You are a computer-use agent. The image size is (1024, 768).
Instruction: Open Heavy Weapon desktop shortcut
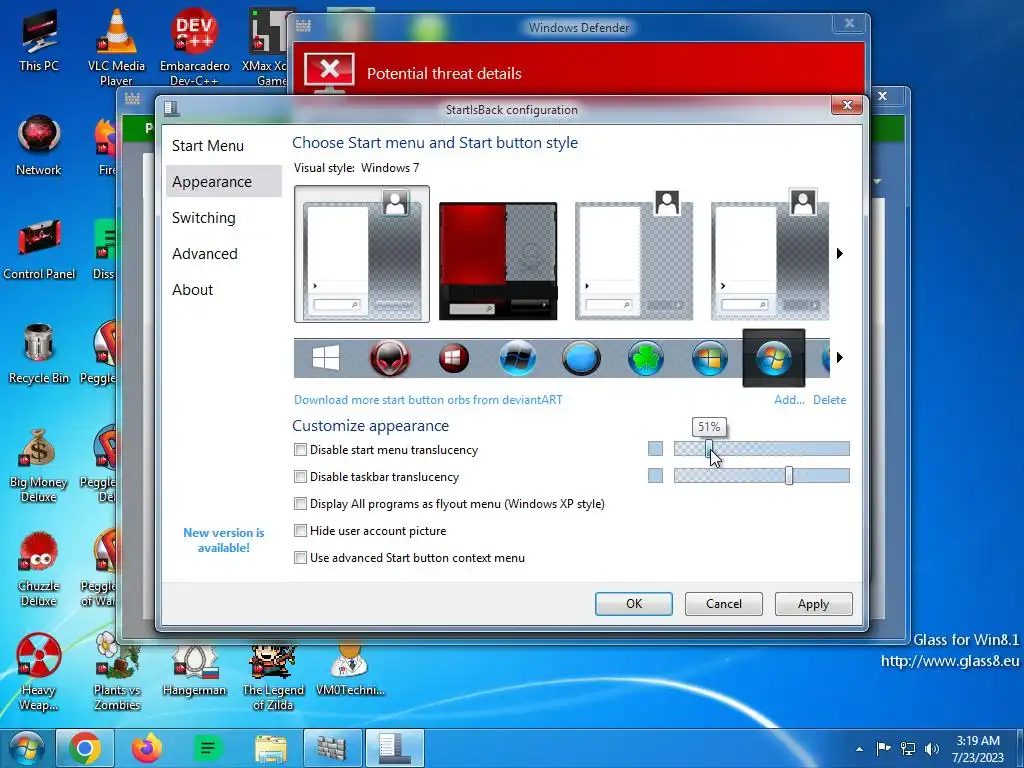coord(39,673)
